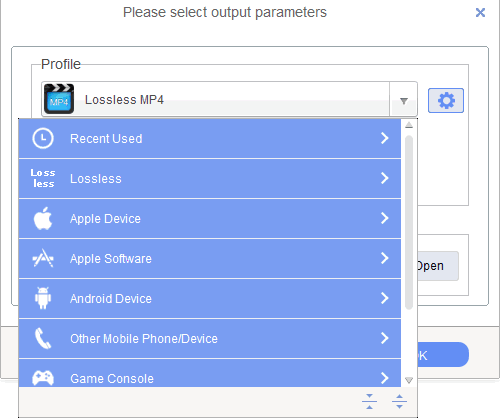Click the MP4 clapperboard profile icon
Screen dimensions: 500x420
click(59, 99)
